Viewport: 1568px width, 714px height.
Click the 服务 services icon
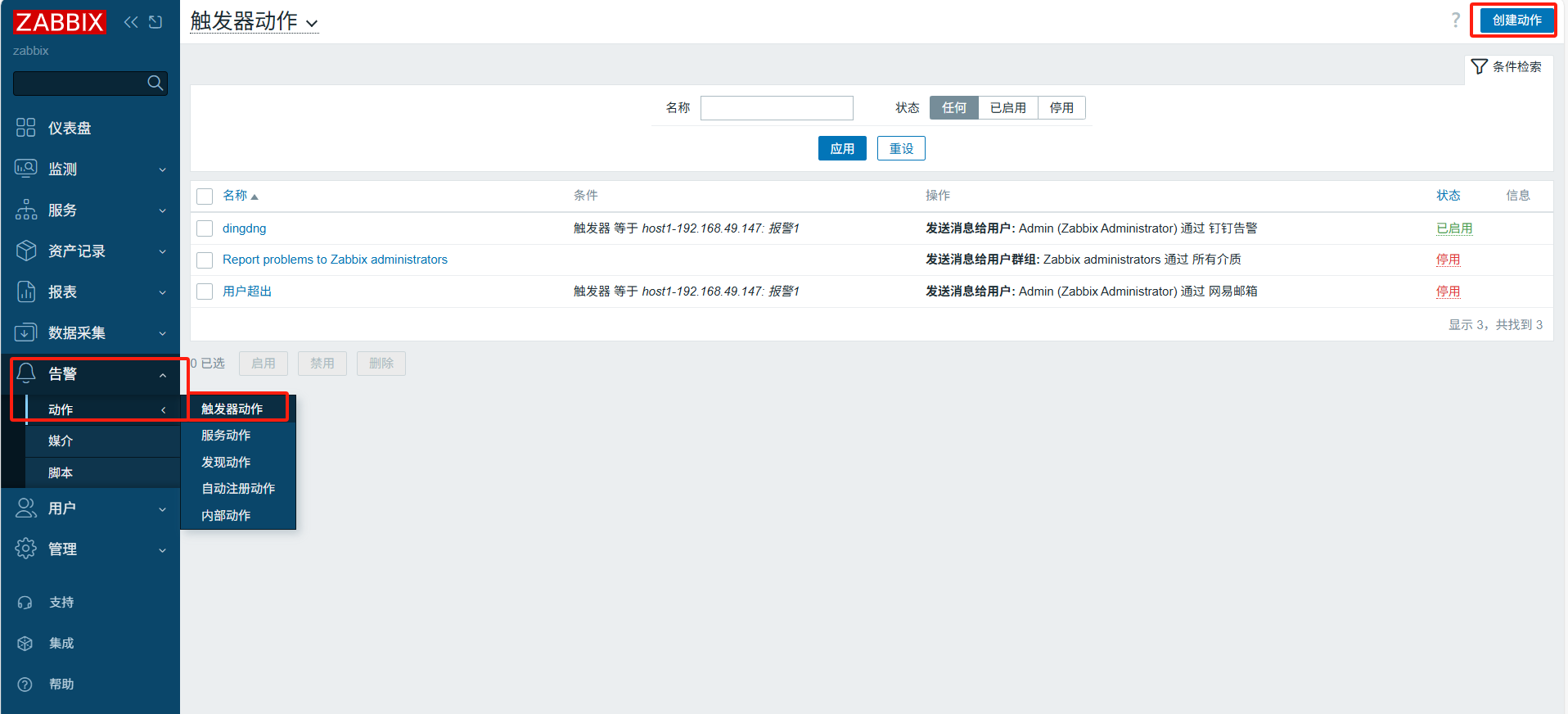pos(26,209)
